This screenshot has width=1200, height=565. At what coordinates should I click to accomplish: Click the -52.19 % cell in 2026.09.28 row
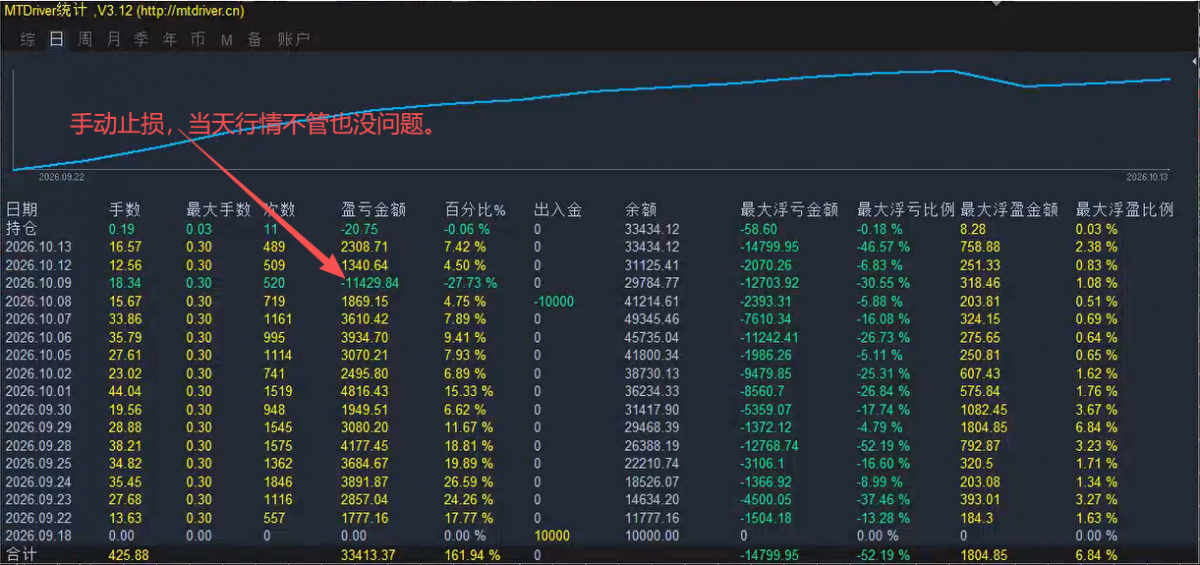click(x=884, y=445)
